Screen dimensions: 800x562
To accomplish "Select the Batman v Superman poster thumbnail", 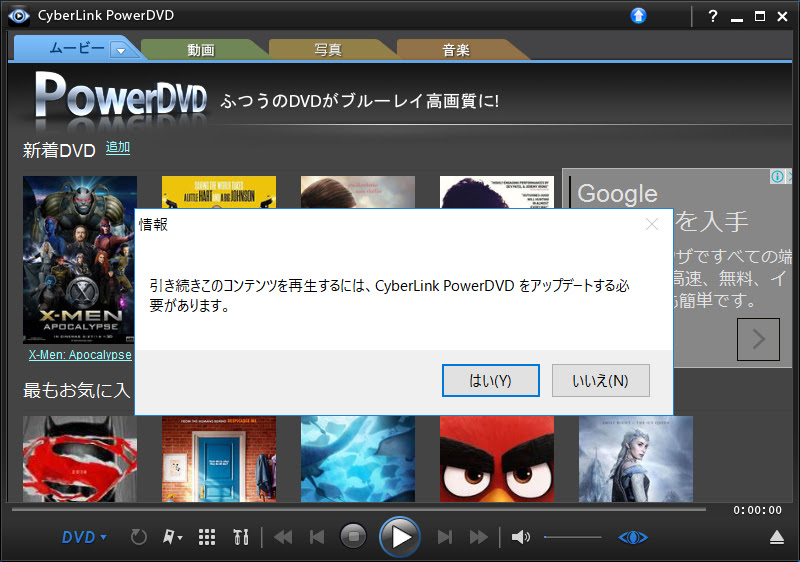I will coord(80,459).
